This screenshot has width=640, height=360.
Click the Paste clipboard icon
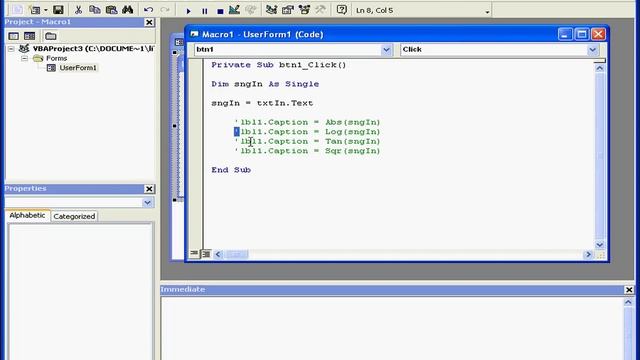pyautogui.click(x=111, y=9)
